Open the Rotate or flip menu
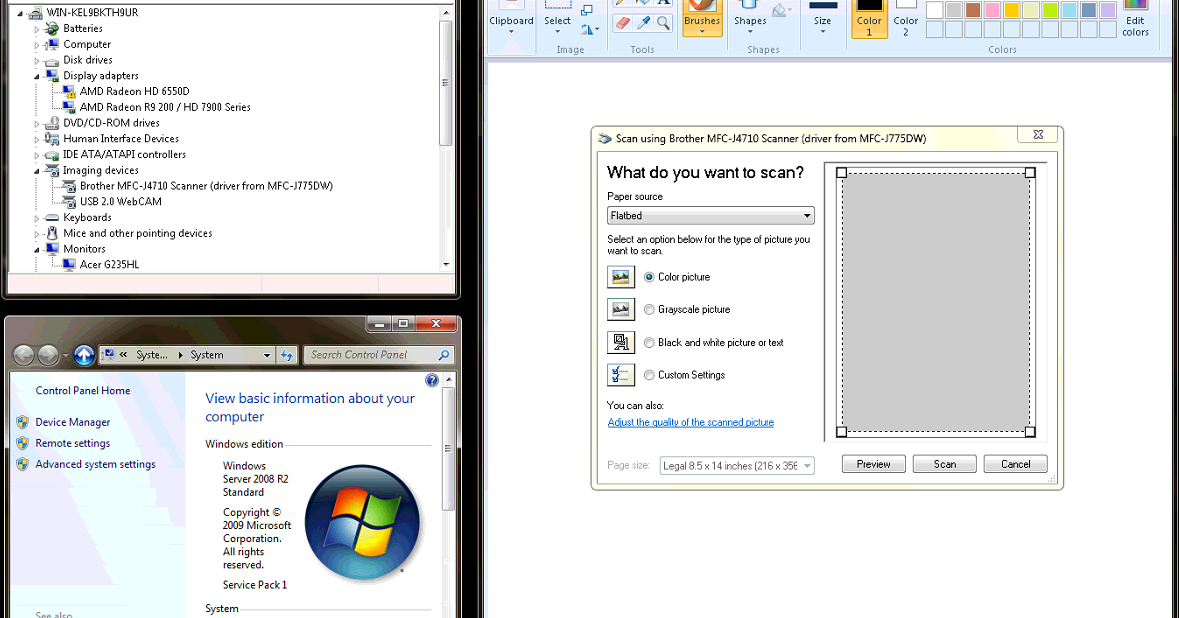The width and height of the screenshot is (1179, 618). click(590, 29)
